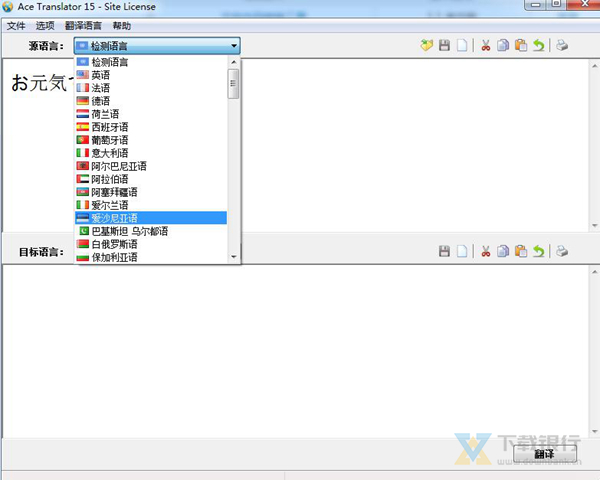Select 西班牙语 from language list
This screenshot has height=480, width=600.
click(x=151, y=127)
